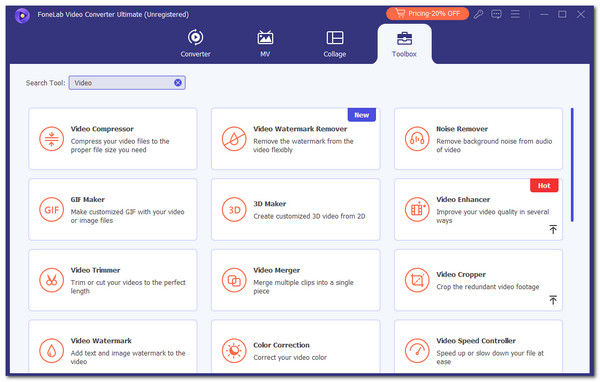This screenshot has width=600, height=382.
Task: Open the Collage tab
Action: tap(335, 43)
